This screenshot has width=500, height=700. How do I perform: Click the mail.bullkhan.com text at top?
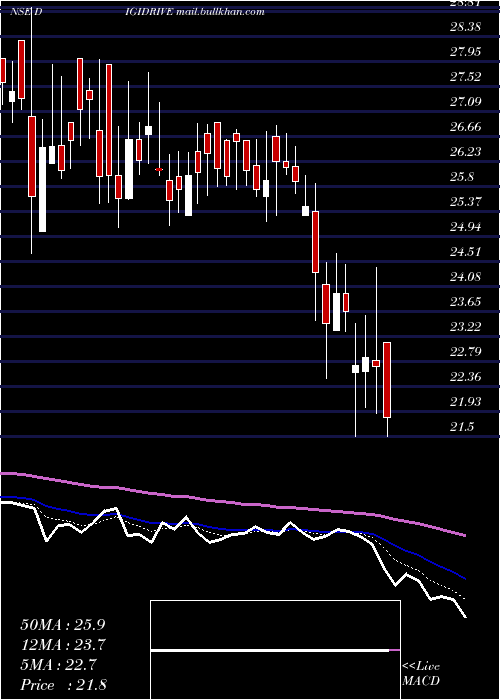coord(221,12)
